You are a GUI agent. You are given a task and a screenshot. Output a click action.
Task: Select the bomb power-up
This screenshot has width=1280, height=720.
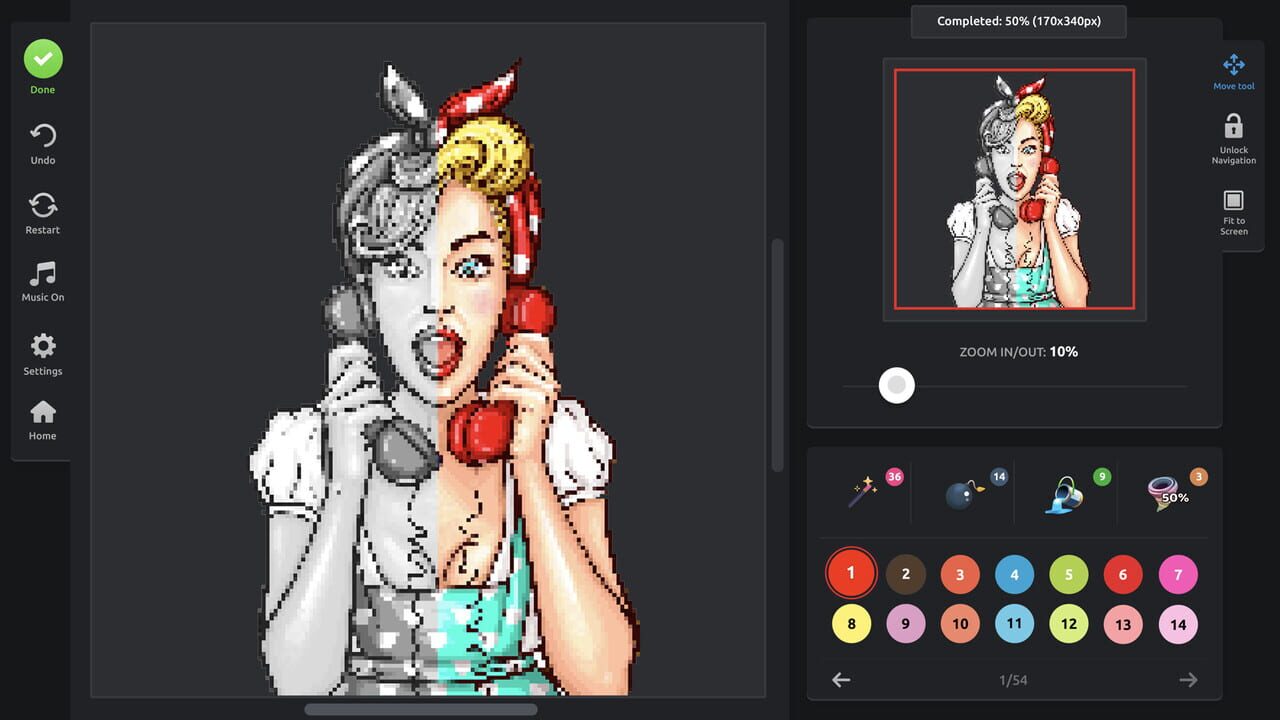click(963, 493)
